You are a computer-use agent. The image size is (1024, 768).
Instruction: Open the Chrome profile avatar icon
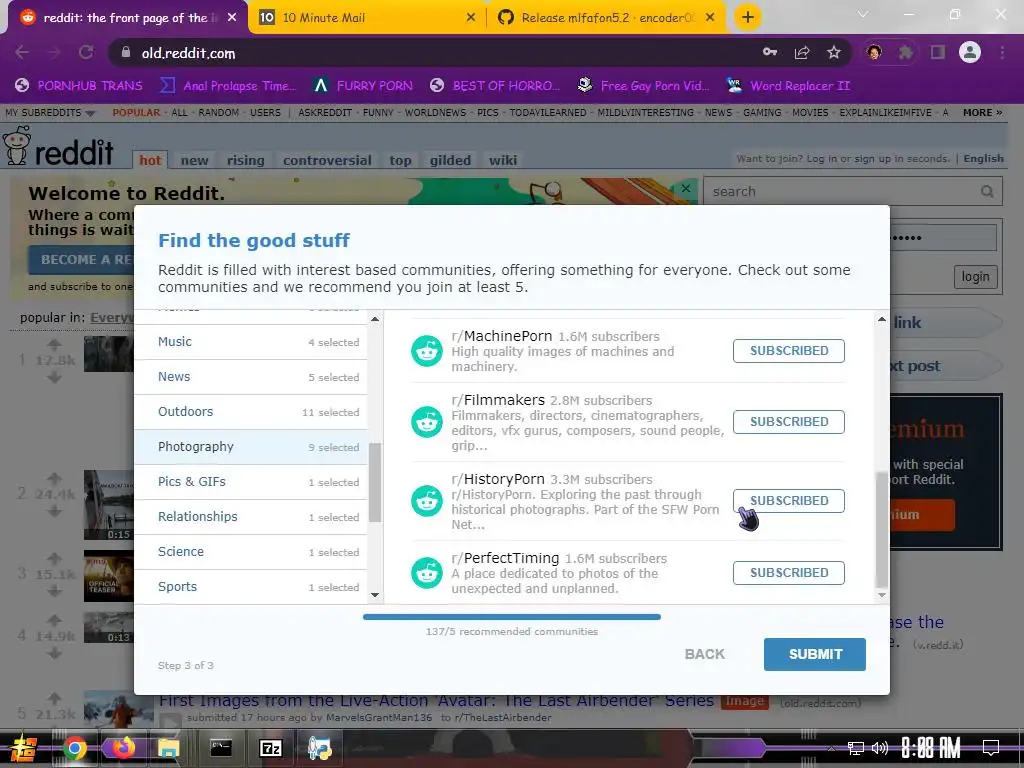[970, 52]
